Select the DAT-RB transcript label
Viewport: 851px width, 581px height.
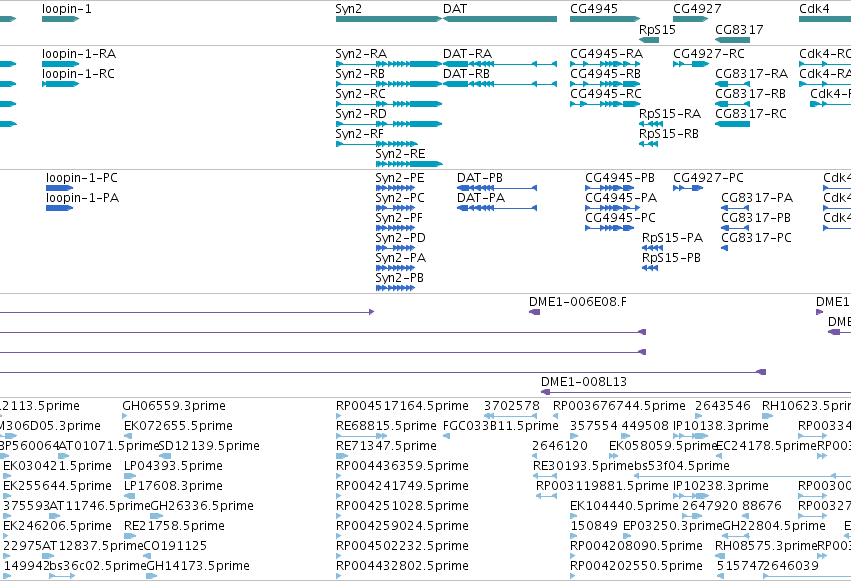coord(466,74)
